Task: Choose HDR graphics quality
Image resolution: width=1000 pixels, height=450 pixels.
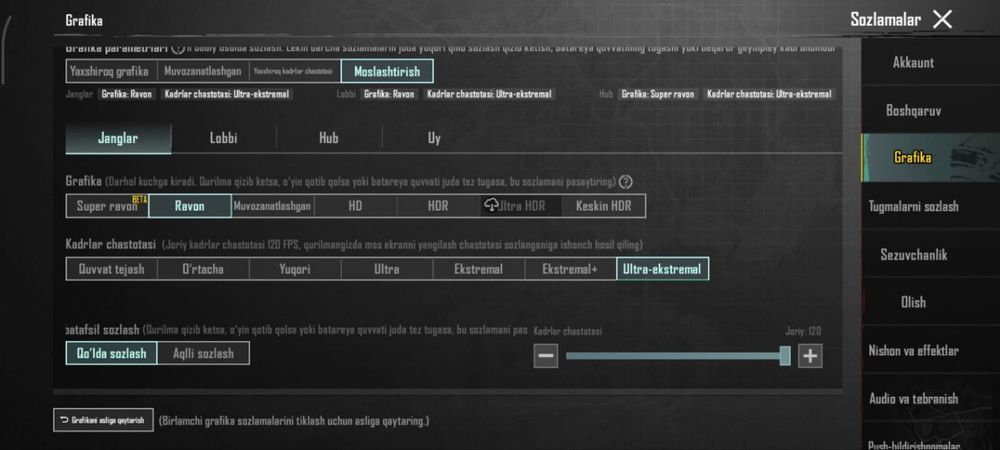Action: [x=438, y=206]
